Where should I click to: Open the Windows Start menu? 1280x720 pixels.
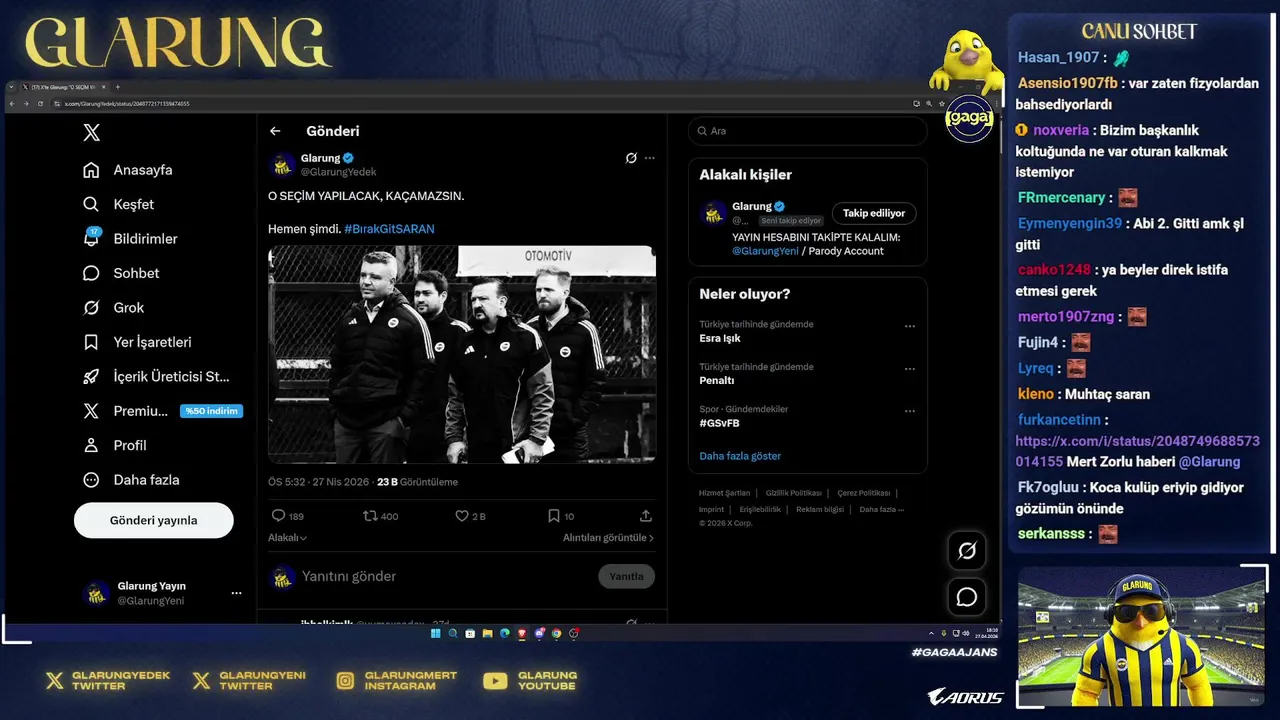point(436,633)
